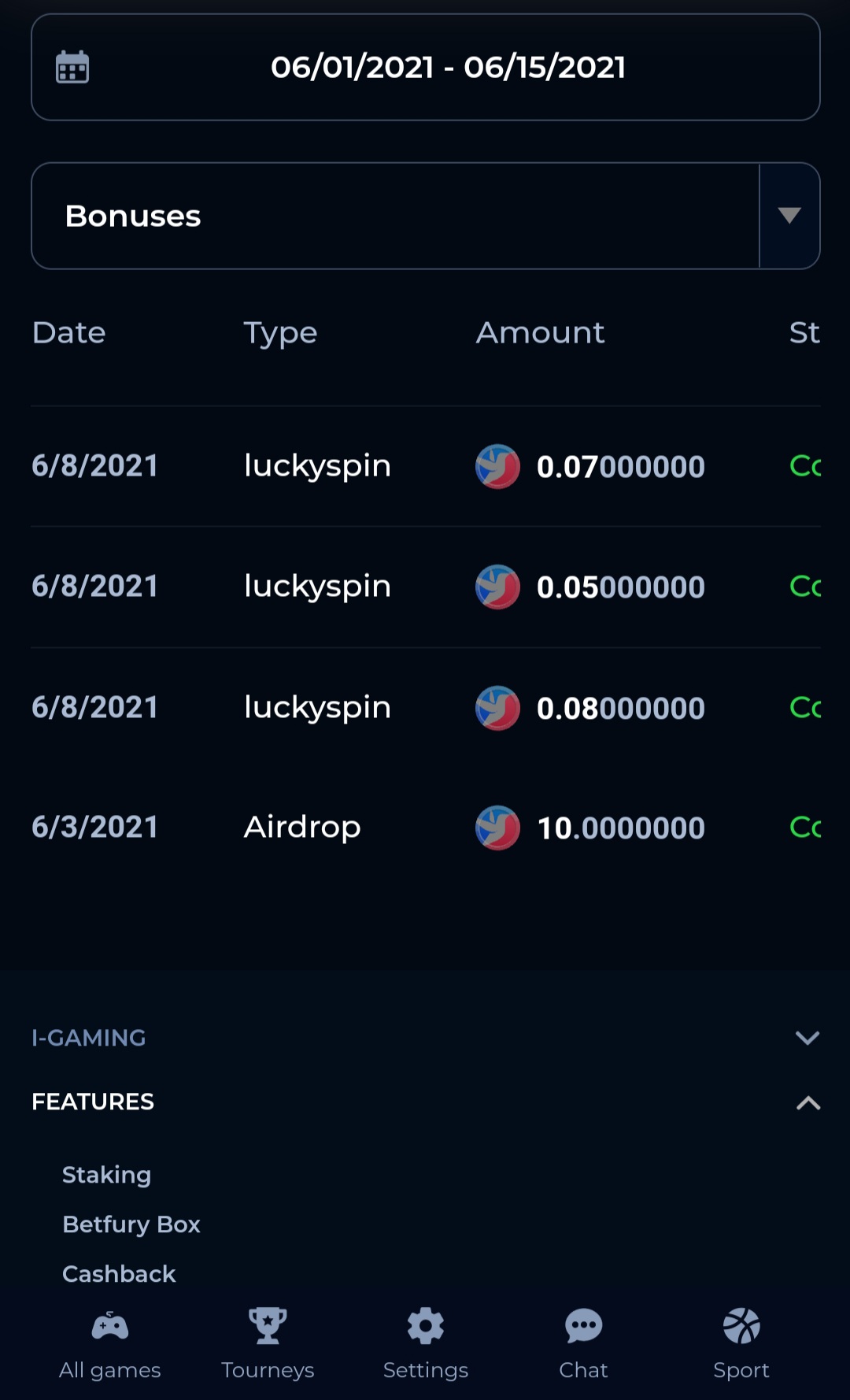850x1400 pixels.
Task: Click the Amount column header
Action: click(540, 333)
